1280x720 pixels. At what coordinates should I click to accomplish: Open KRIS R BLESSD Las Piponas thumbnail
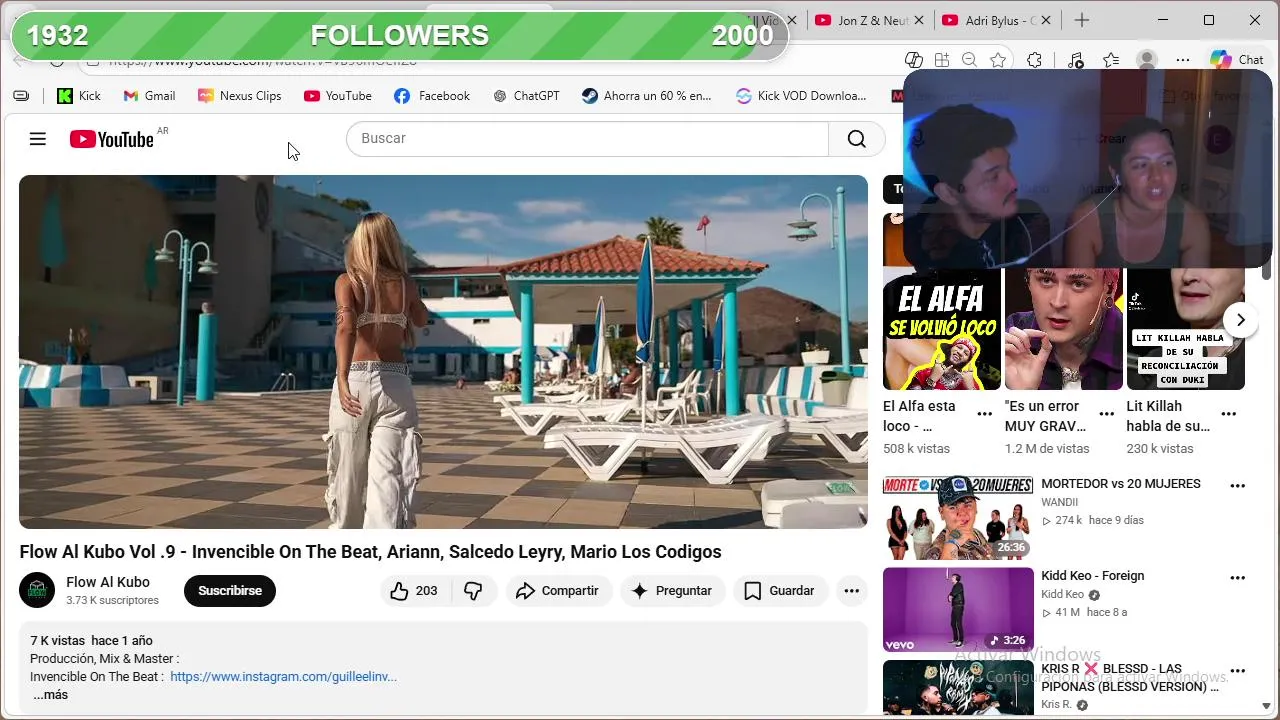point(958,688)
